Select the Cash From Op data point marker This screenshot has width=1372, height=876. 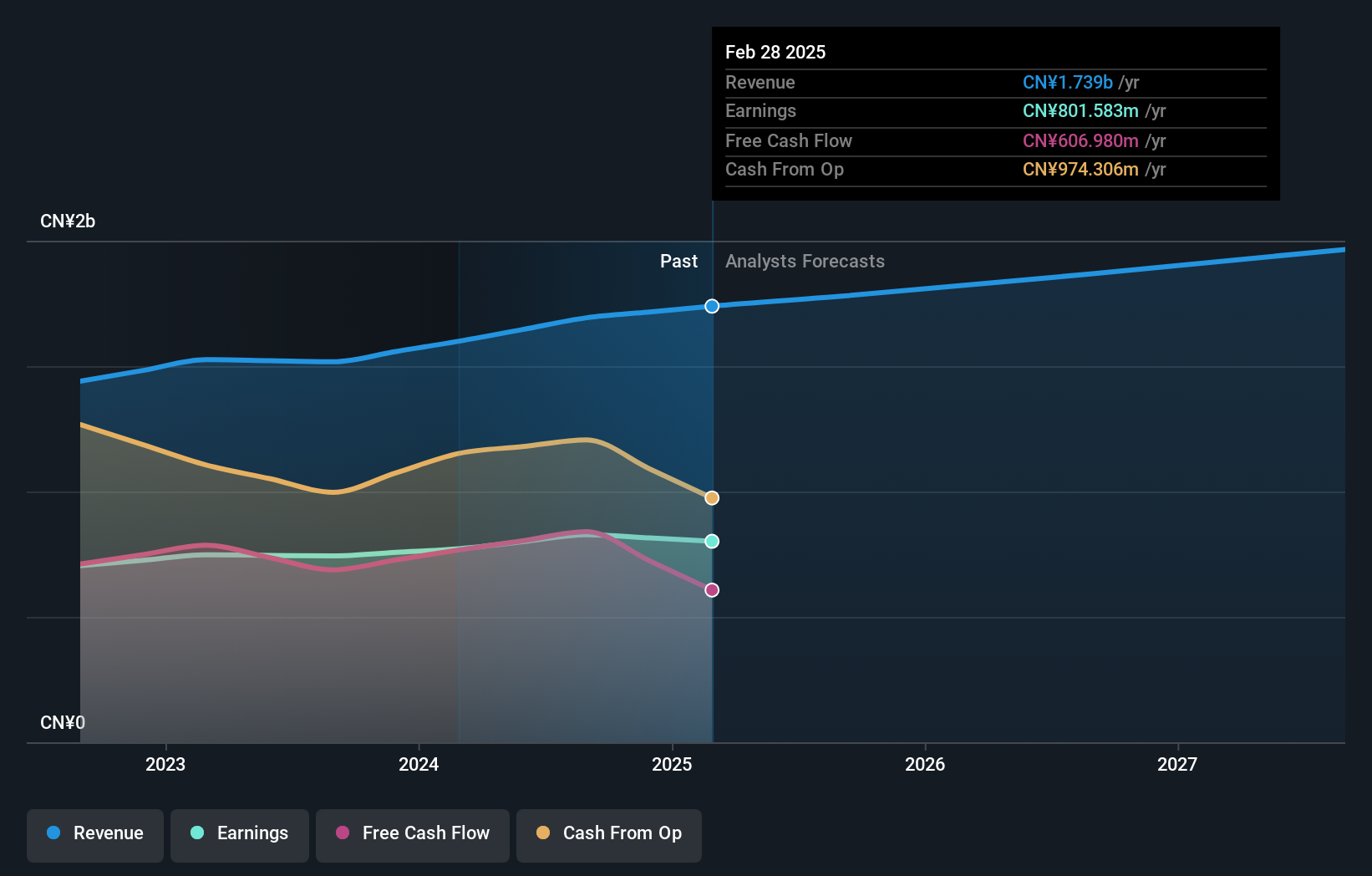(x=712, y=497)
